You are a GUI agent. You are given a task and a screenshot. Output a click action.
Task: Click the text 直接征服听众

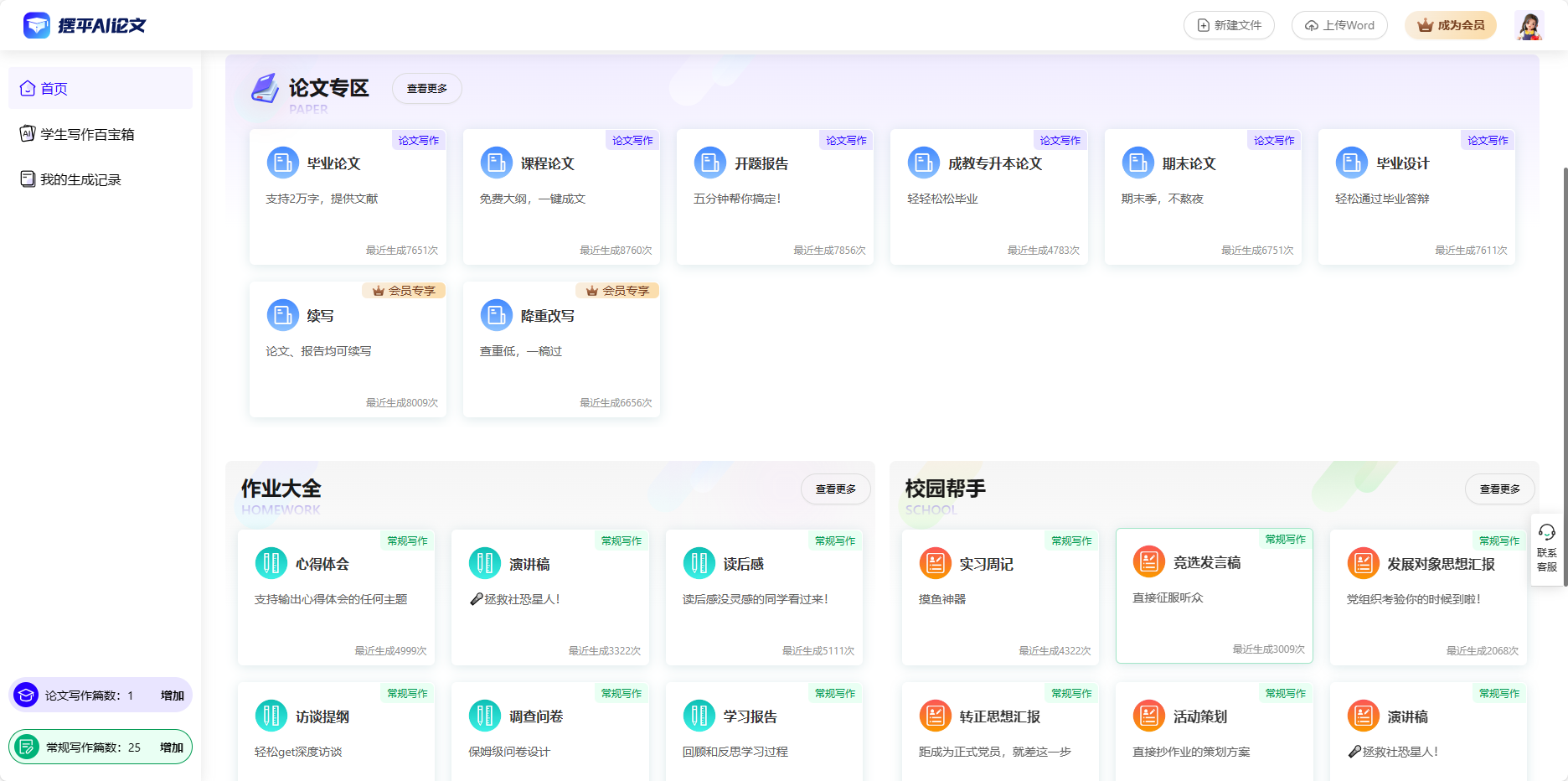(x=1168, y=597)
